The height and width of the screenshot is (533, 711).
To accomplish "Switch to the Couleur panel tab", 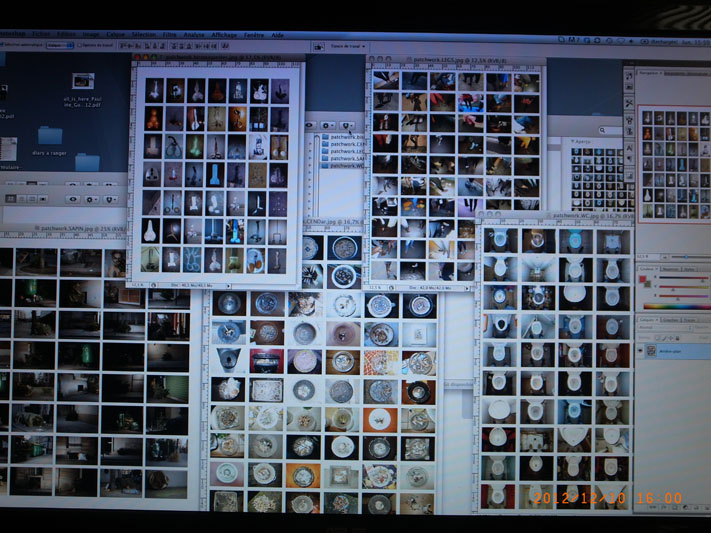I will point(646,269).
